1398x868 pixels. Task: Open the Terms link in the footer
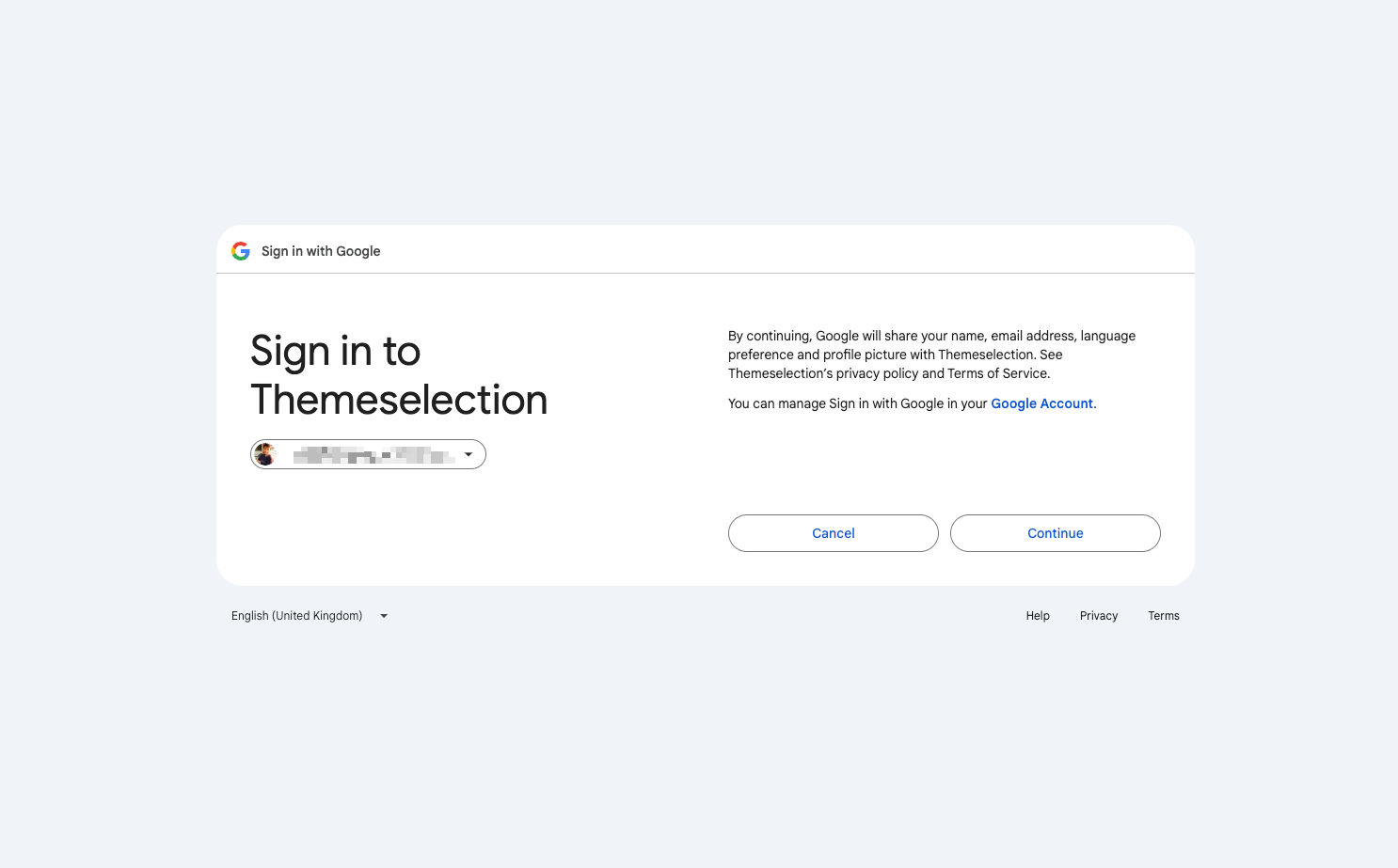(x=1164, y=616)
